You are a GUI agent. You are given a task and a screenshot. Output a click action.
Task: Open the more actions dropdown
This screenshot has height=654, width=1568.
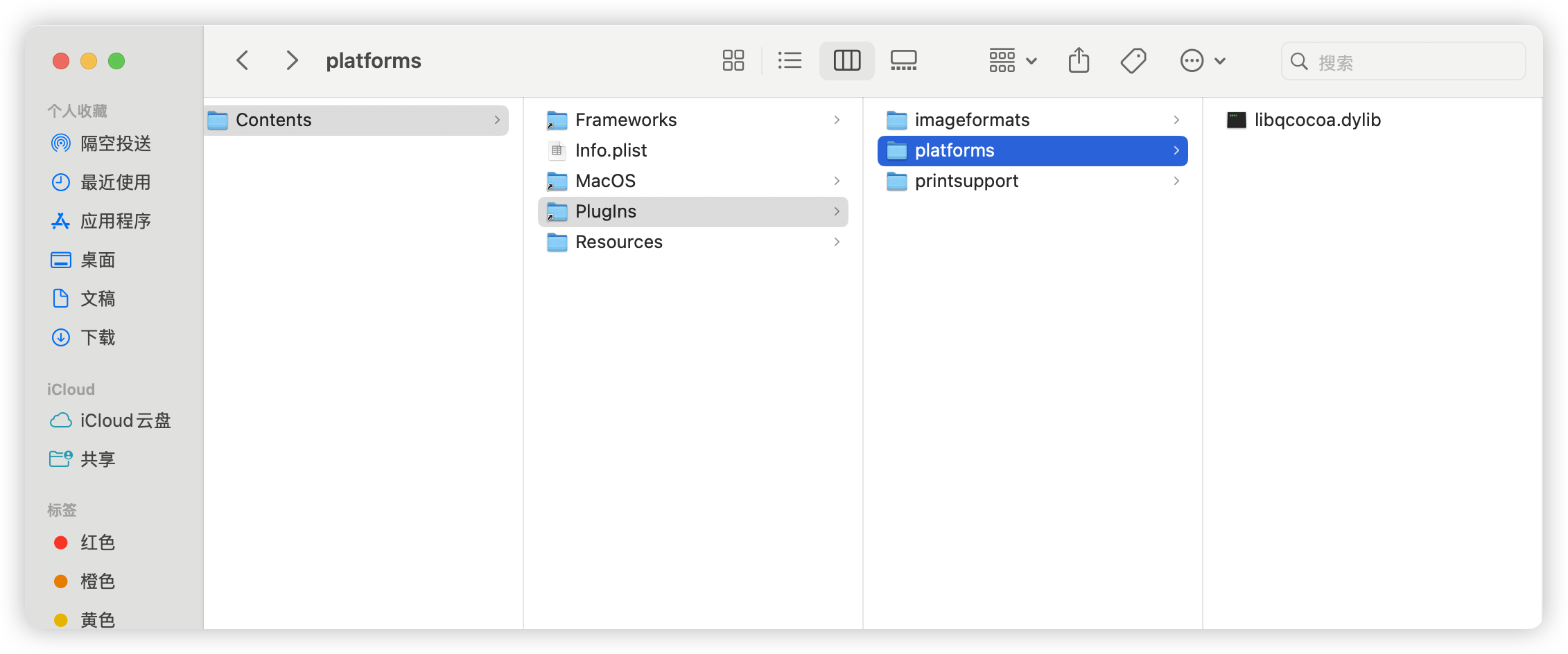point(1203,61)
